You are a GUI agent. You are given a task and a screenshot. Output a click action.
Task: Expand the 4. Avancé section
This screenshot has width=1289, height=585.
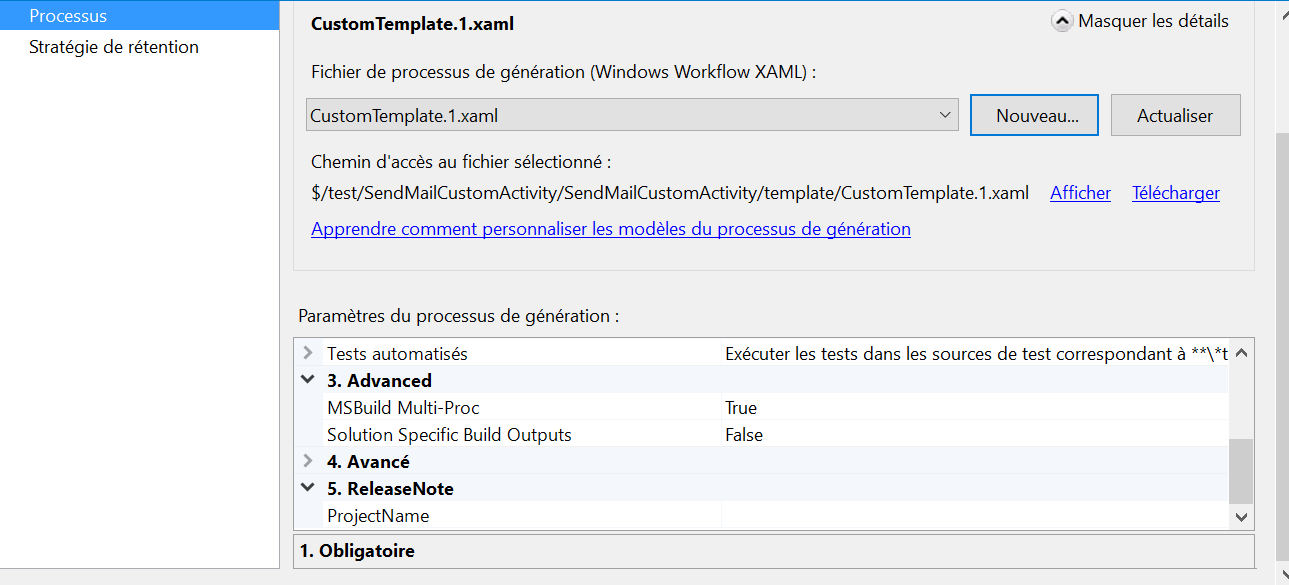pyautogui.click(x=308, y=462)
